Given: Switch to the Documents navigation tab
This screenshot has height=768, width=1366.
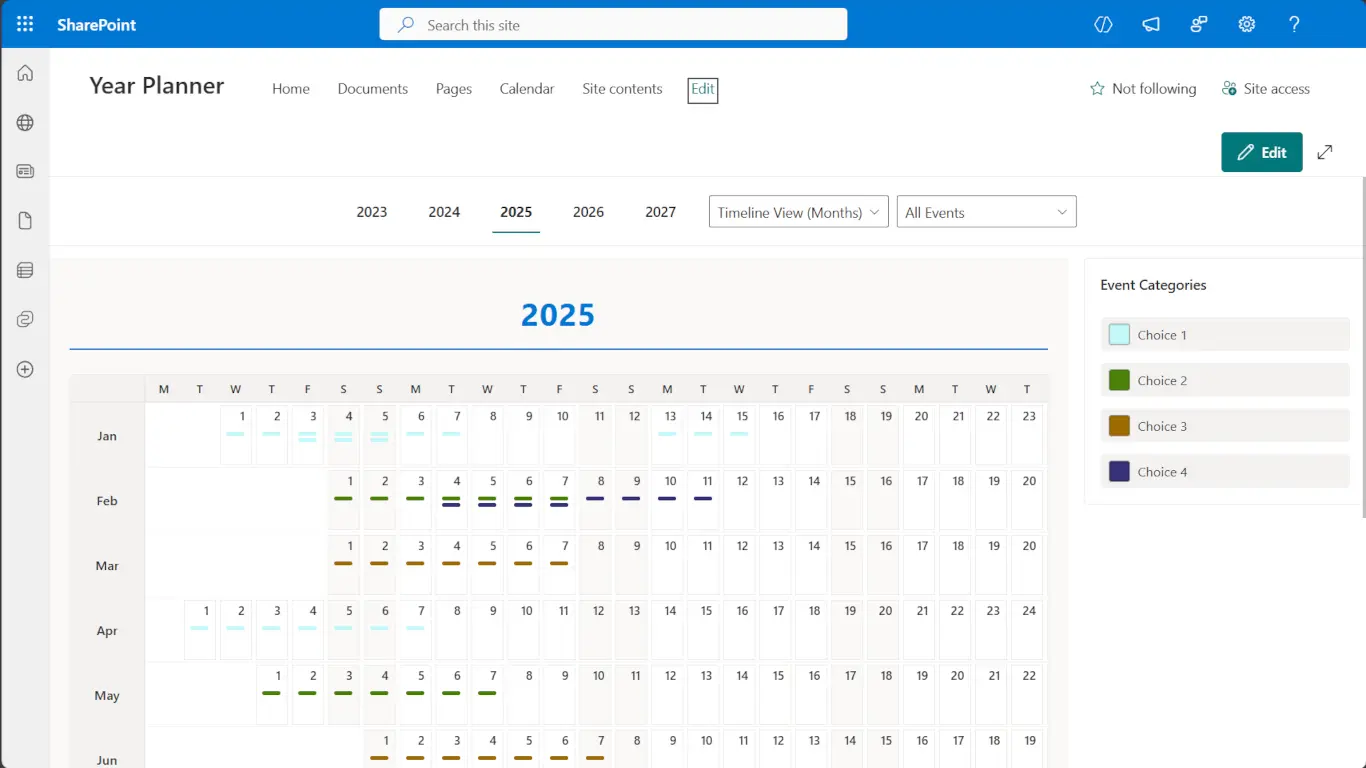Looking at the screenshot, I should click(x=372, y=88).
